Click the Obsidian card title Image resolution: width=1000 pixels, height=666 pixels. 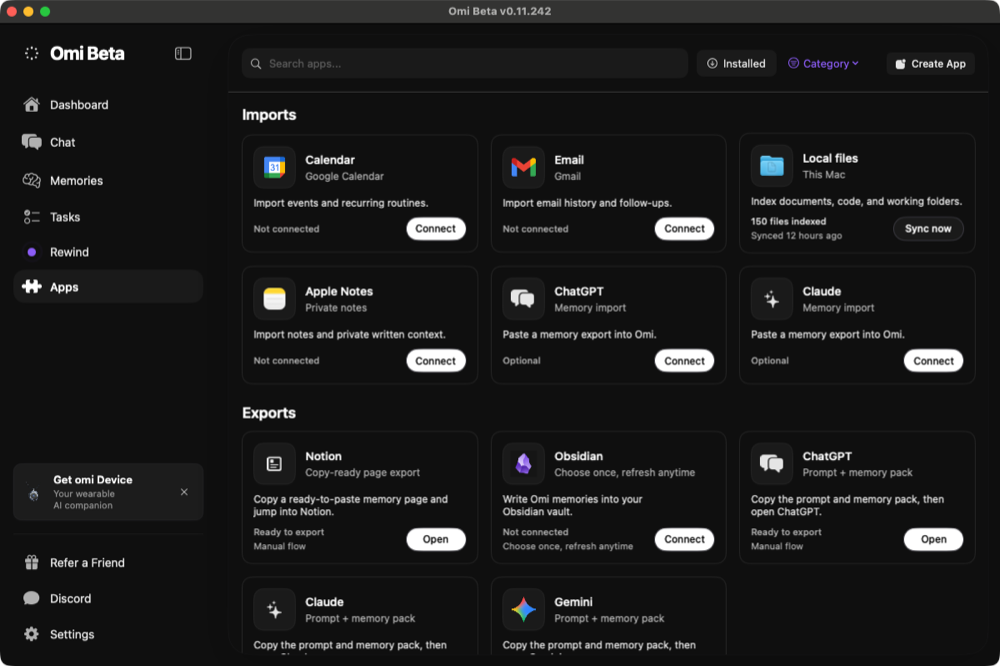[578, 456]
